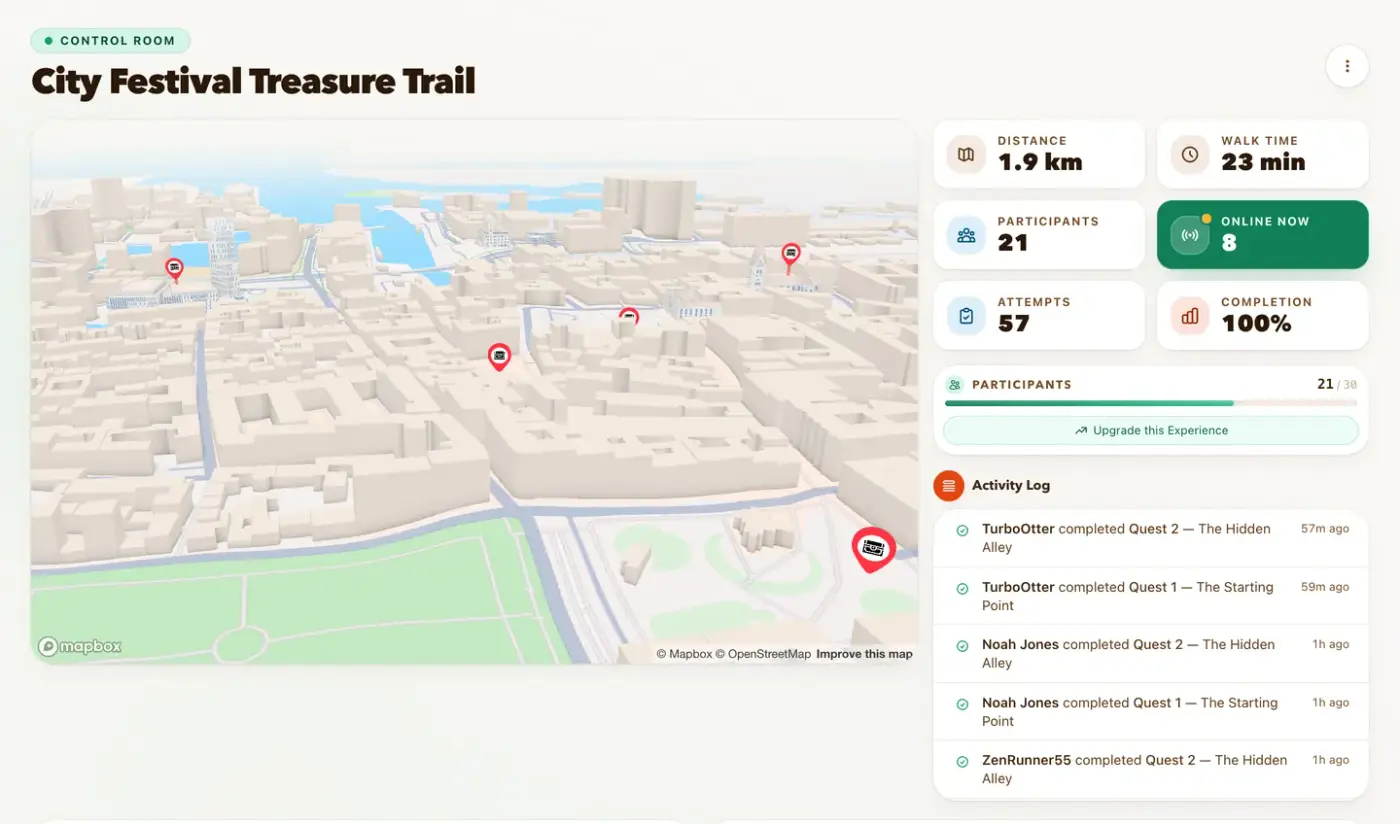Open the three-dot options menu

1347,66
